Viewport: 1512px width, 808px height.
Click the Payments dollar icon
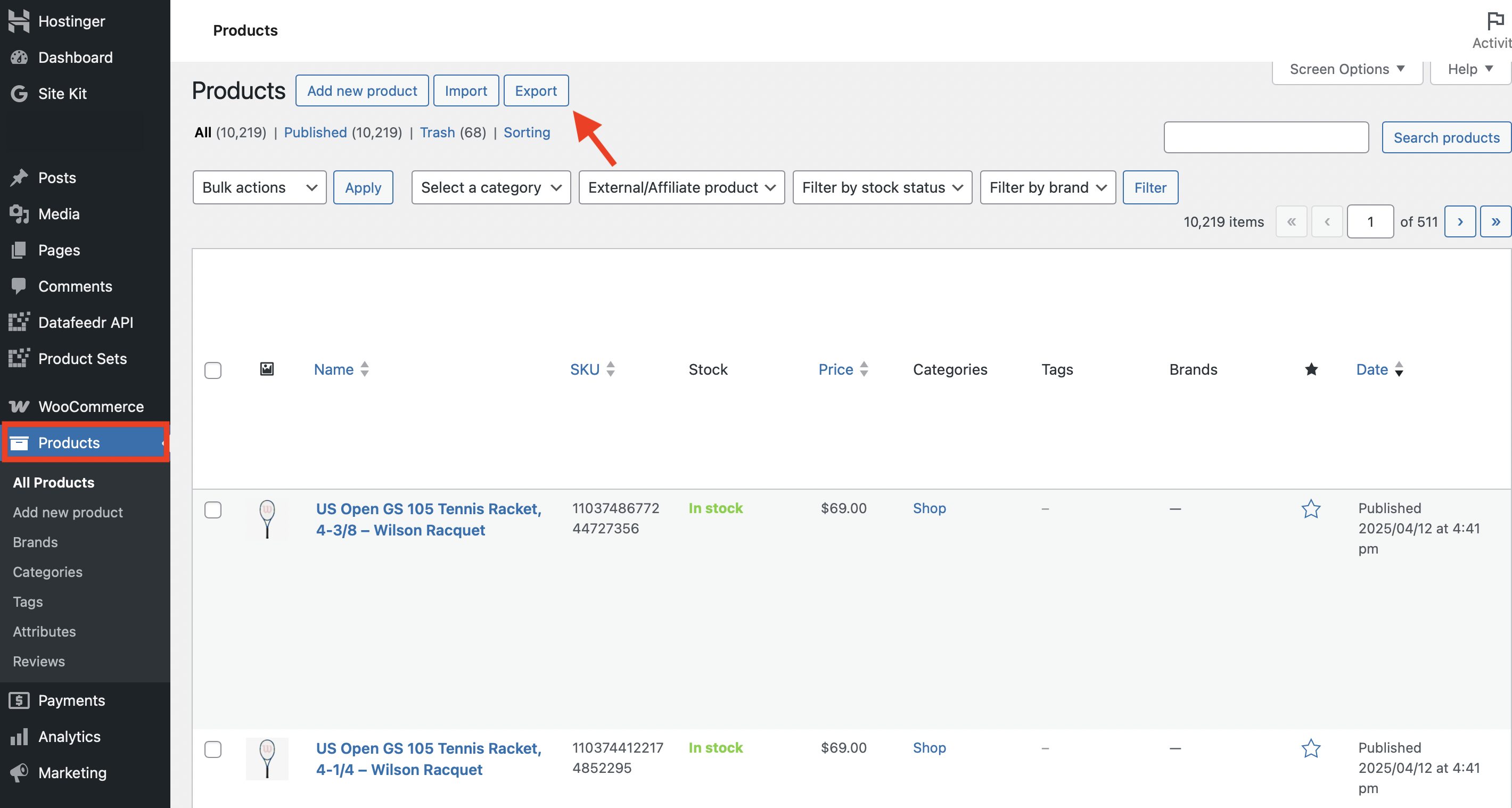tap(19, 700)
